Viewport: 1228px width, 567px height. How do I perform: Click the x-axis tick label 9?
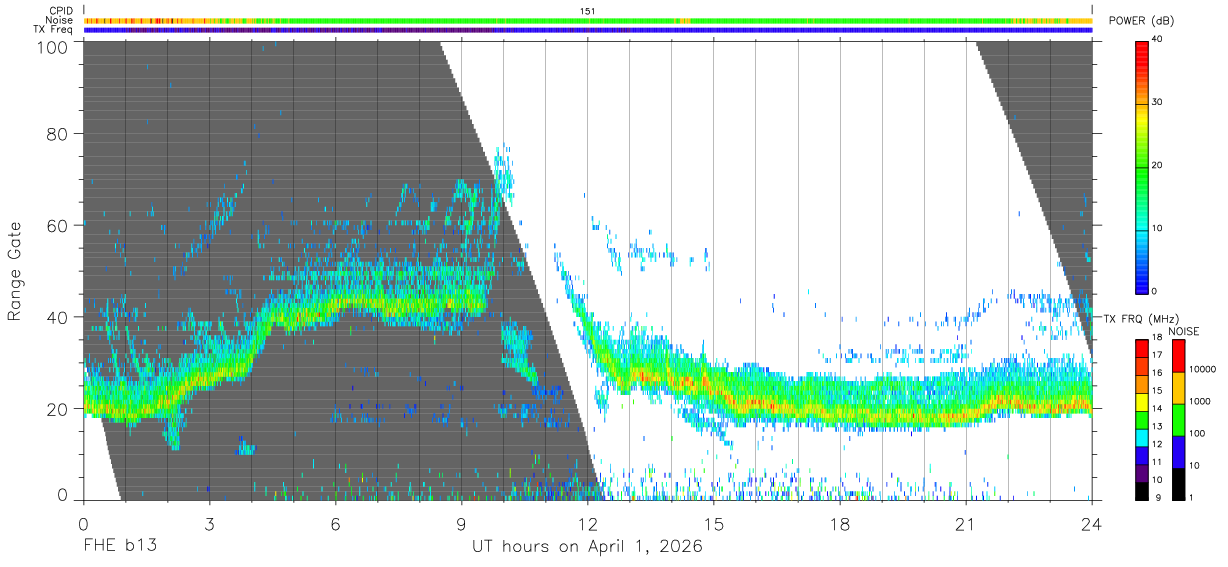click(462, 523)
